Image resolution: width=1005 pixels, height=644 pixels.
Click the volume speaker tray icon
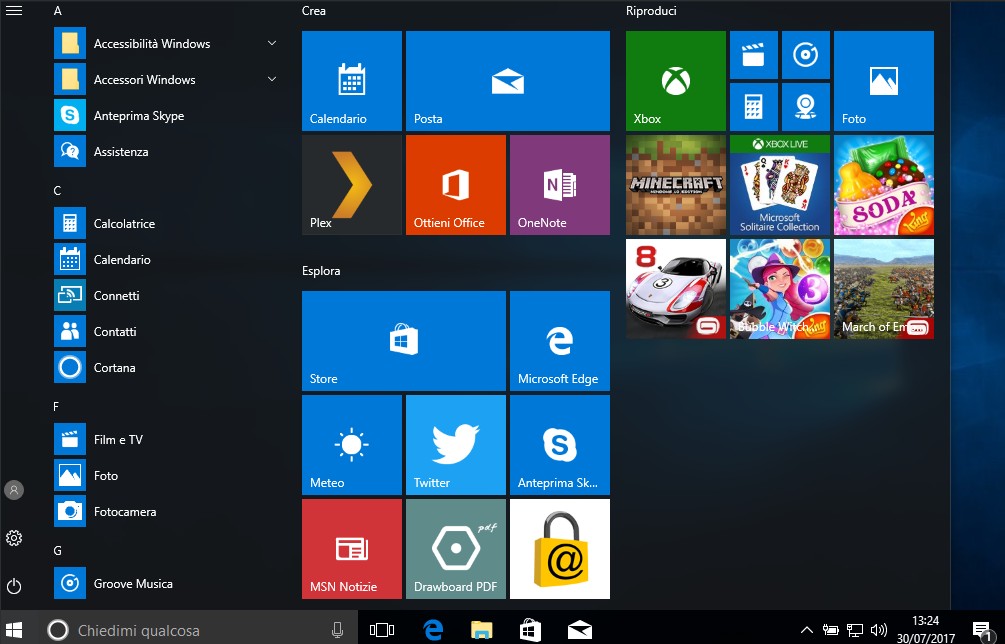point(879,631)
